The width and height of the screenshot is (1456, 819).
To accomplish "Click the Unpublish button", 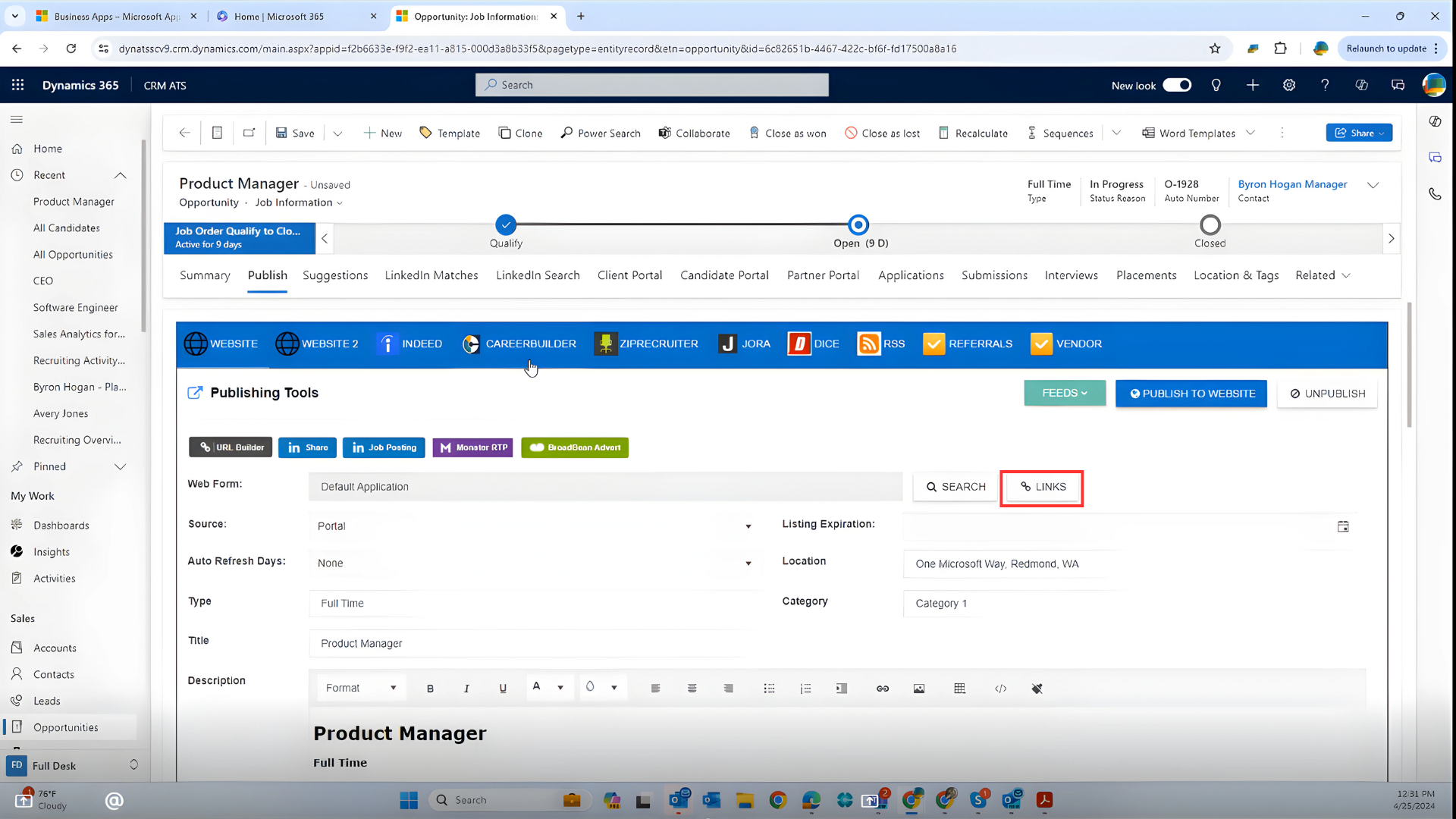I will (1327, 394).
